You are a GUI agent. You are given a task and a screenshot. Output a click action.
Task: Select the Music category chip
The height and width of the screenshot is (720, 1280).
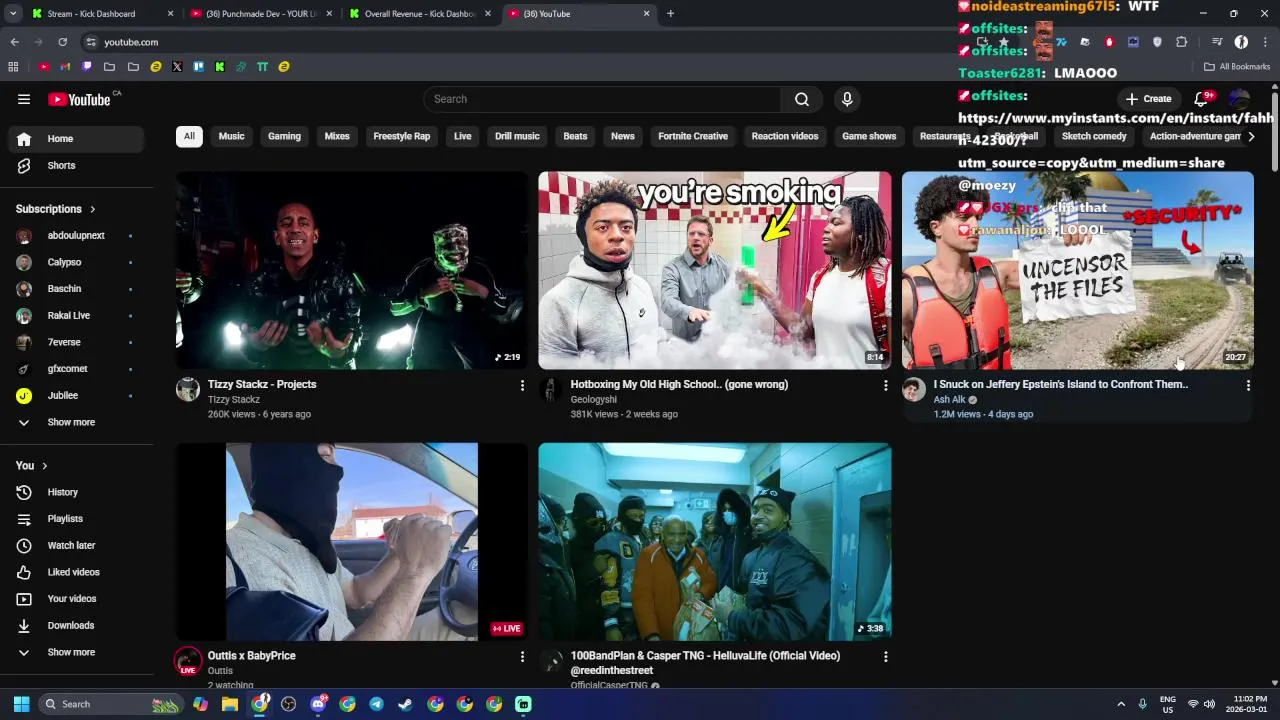[231, 136]
